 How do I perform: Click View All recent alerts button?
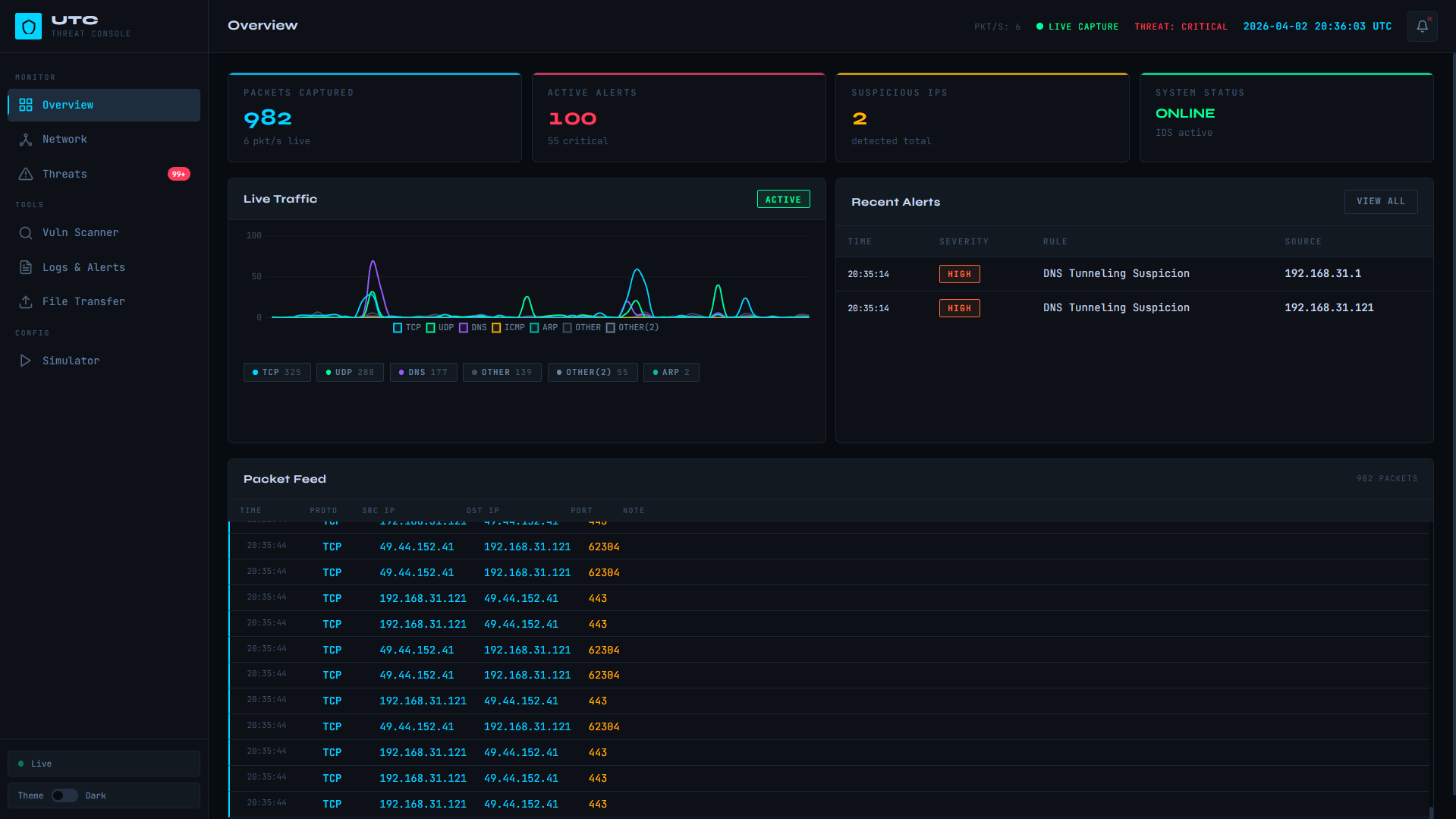[x=1380, y=202]
